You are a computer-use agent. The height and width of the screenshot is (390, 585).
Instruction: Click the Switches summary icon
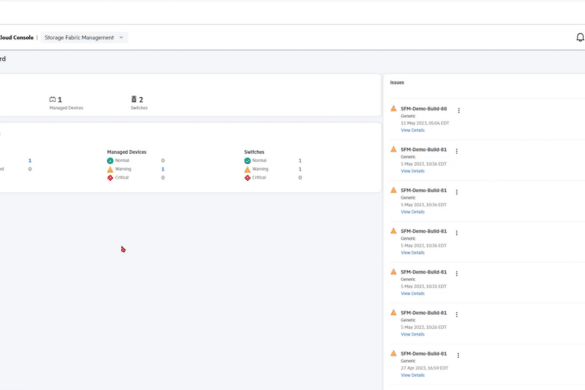[x=134, y=99]
